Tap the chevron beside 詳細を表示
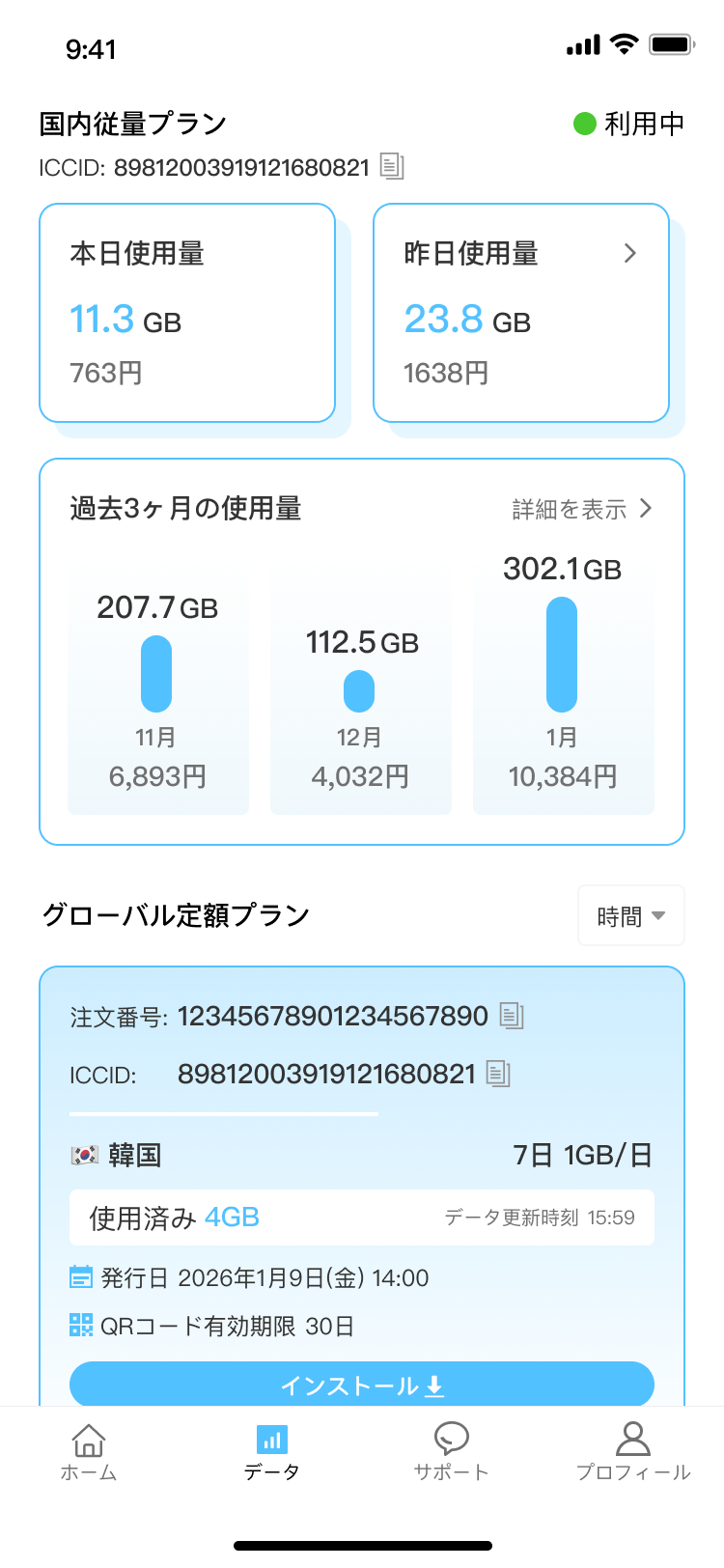 646,509
